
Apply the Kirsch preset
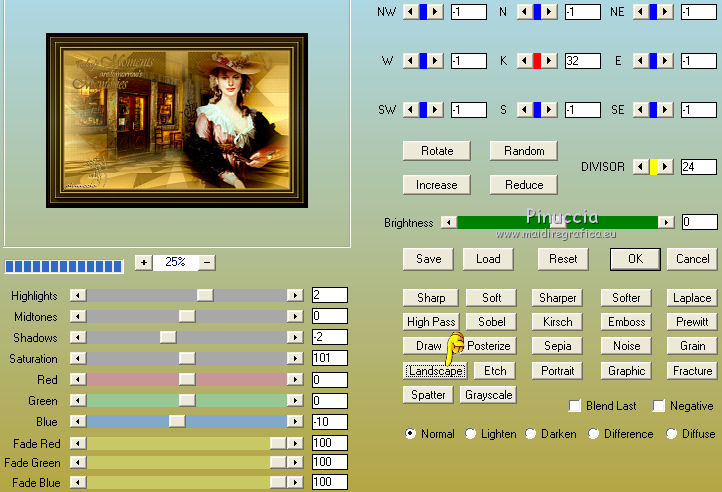tap(557, 322)
